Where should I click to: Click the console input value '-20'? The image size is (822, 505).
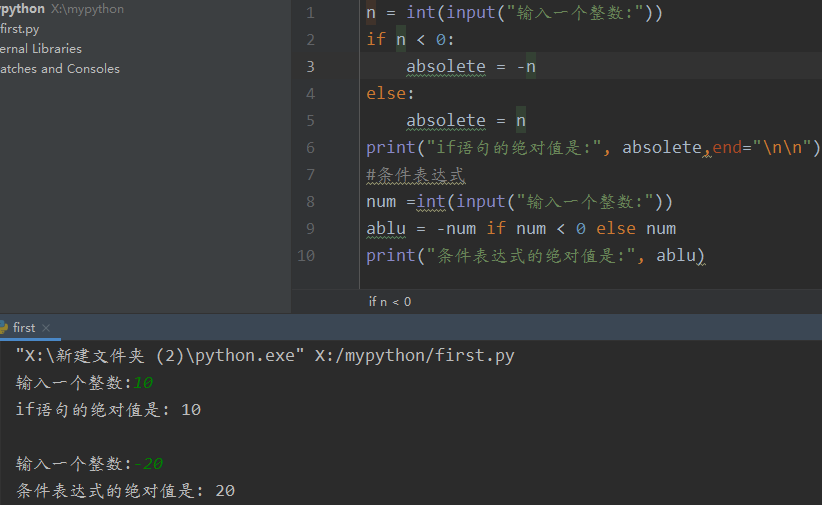click(x=148, y=464)
